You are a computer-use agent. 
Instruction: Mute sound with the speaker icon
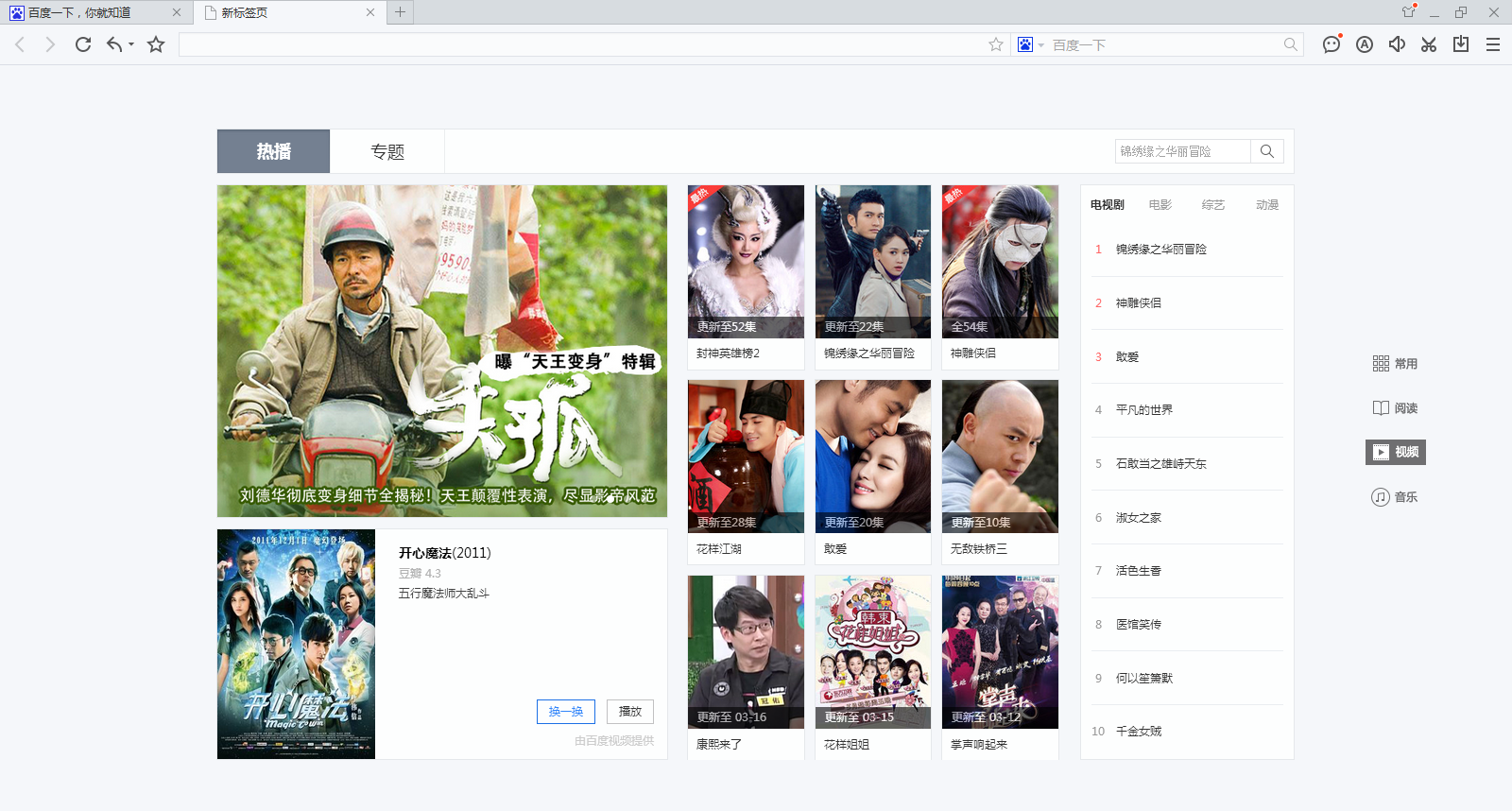(1397, 44)
